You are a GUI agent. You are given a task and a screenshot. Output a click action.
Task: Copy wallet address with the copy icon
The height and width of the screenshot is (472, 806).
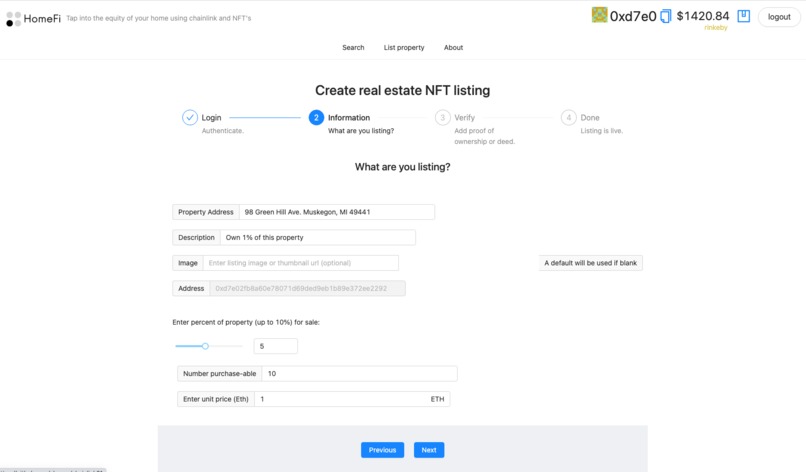coord(666,16)
